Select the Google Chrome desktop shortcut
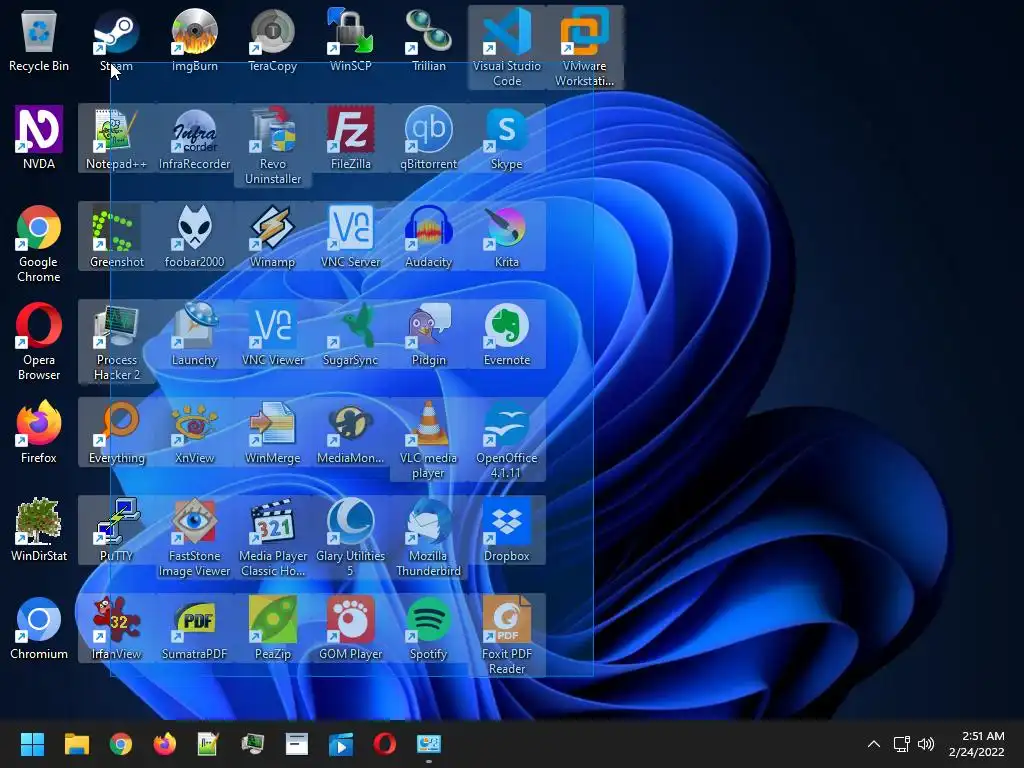 coord(39,243)
